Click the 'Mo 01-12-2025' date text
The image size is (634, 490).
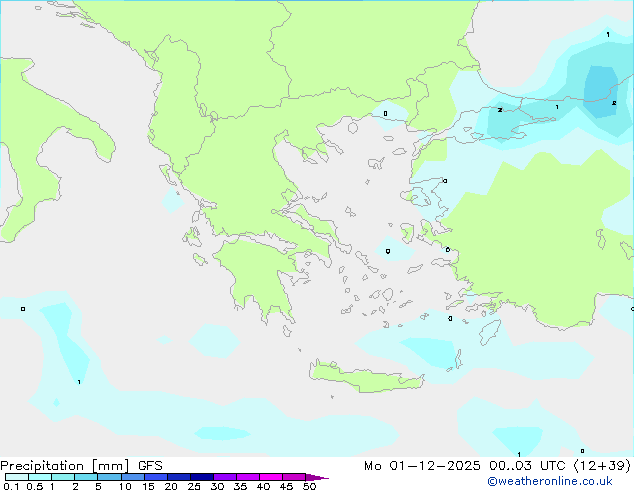(422, 466)
